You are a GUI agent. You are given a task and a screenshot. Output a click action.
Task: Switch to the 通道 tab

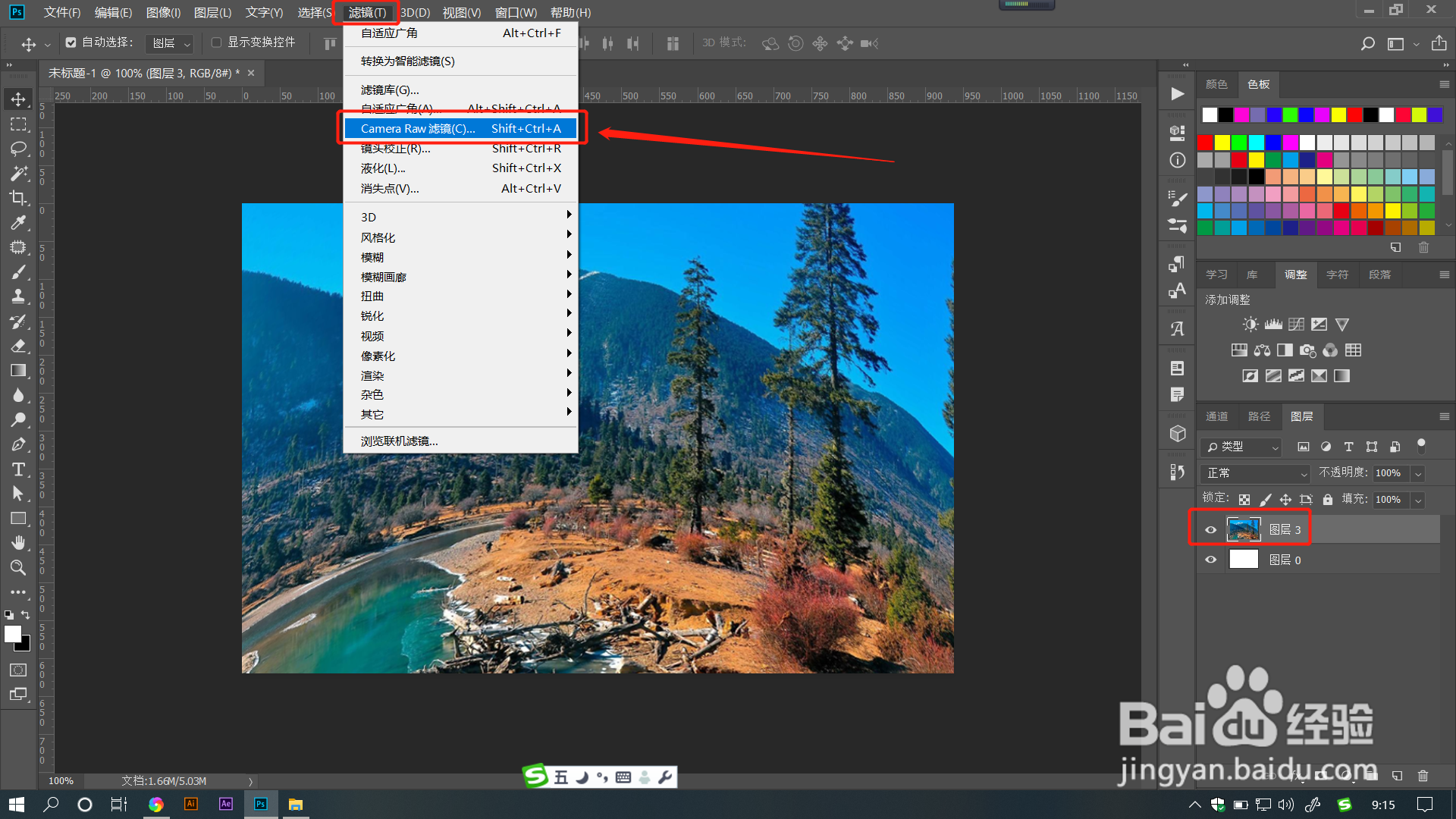point(1216,416)
